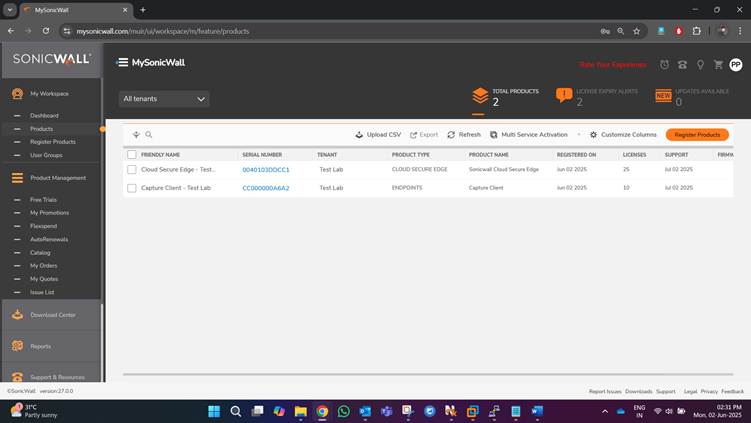Select the Total Products stacked layers icon
This screenshot has width=751, height=423.
tap(480, 96)
